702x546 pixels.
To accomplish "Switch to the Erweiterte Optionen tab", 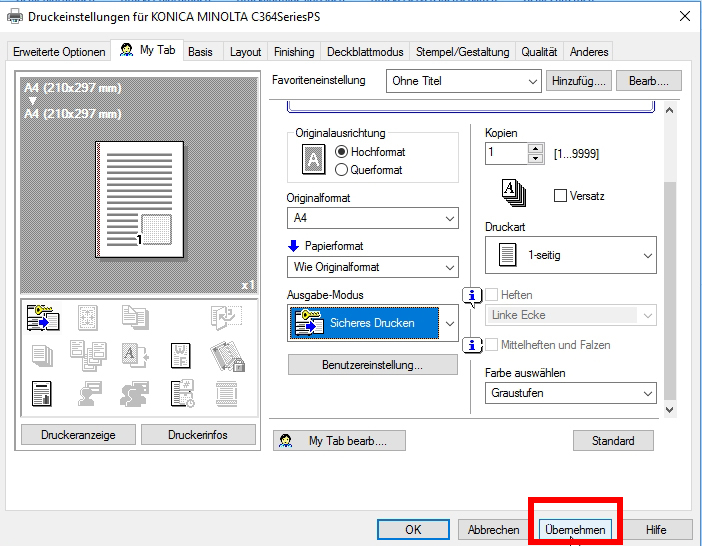I will 59,52.
